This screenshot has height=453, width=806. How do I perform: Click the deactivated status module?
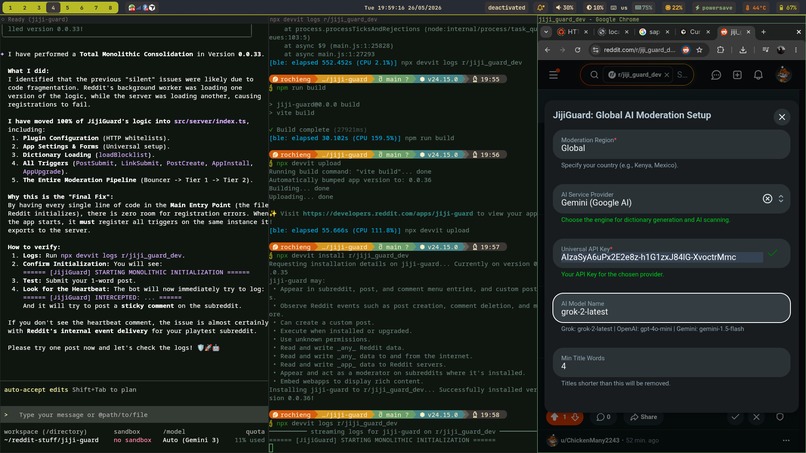[x=506, y=8]
